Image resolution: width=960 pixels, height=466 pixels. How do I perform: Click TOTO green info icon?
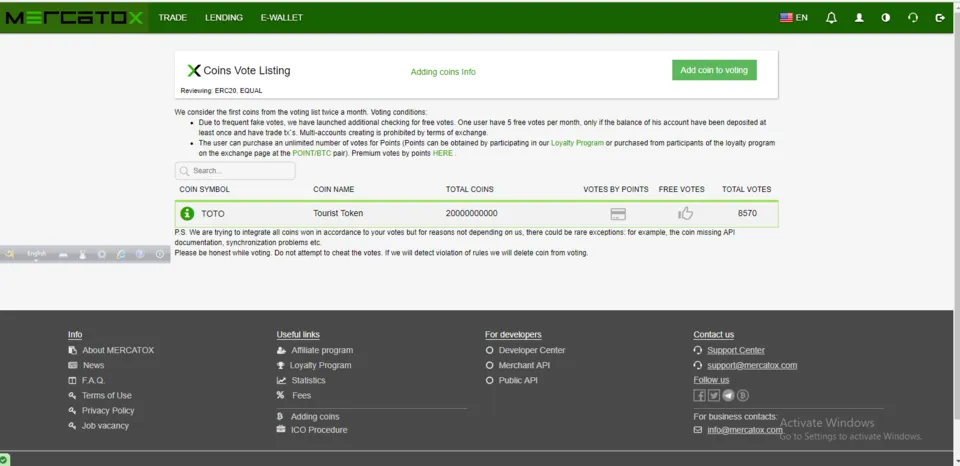click(187, 214)
